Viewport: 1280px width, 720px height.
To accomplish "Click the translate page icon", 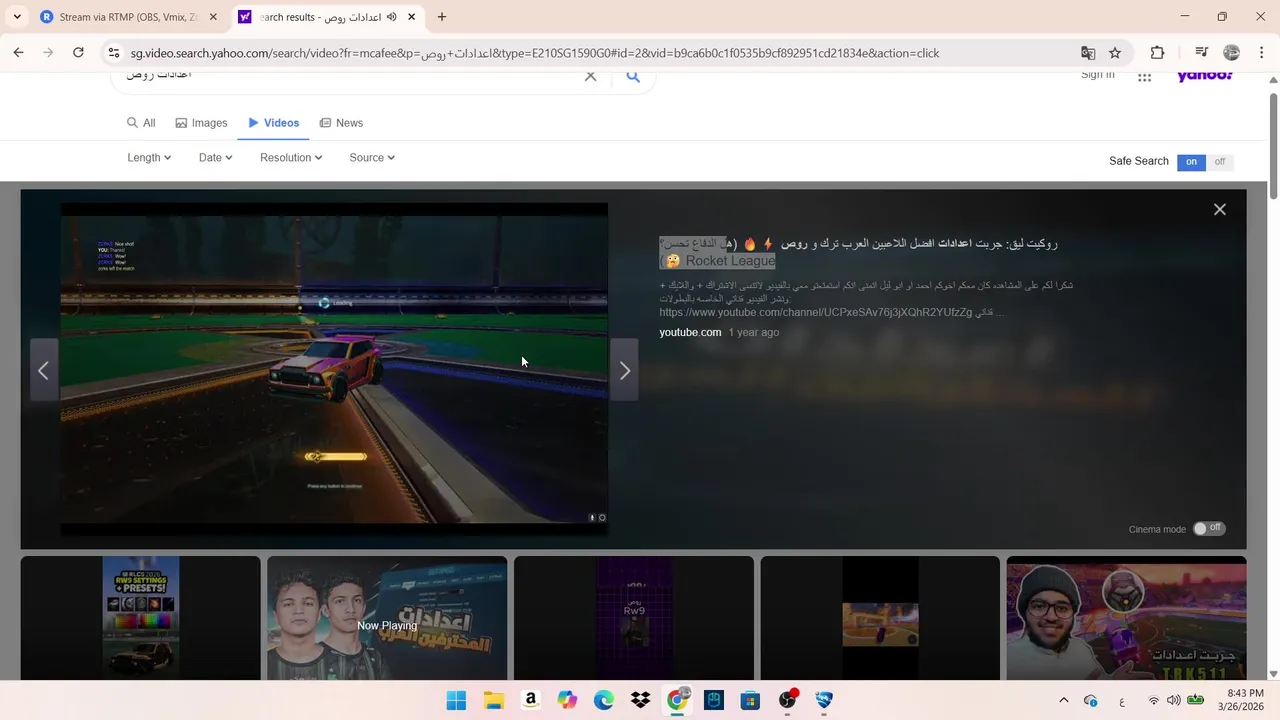I will click(1088, 53).
